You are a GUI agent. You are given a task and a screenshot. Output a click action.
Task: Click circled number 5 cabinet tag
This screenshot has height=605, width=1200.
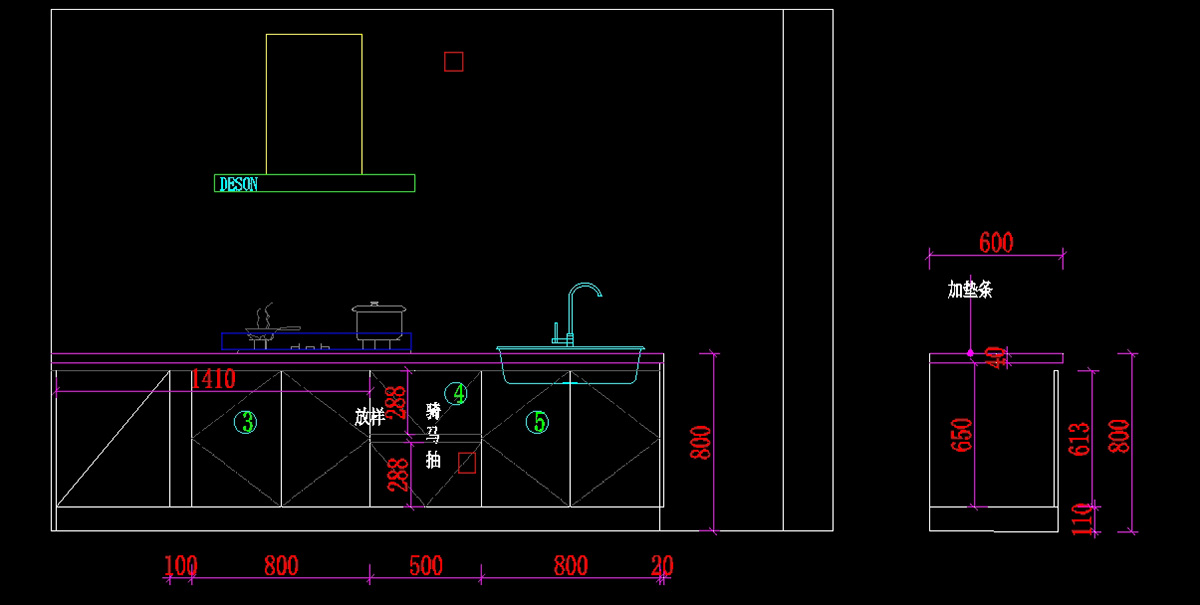539,422
